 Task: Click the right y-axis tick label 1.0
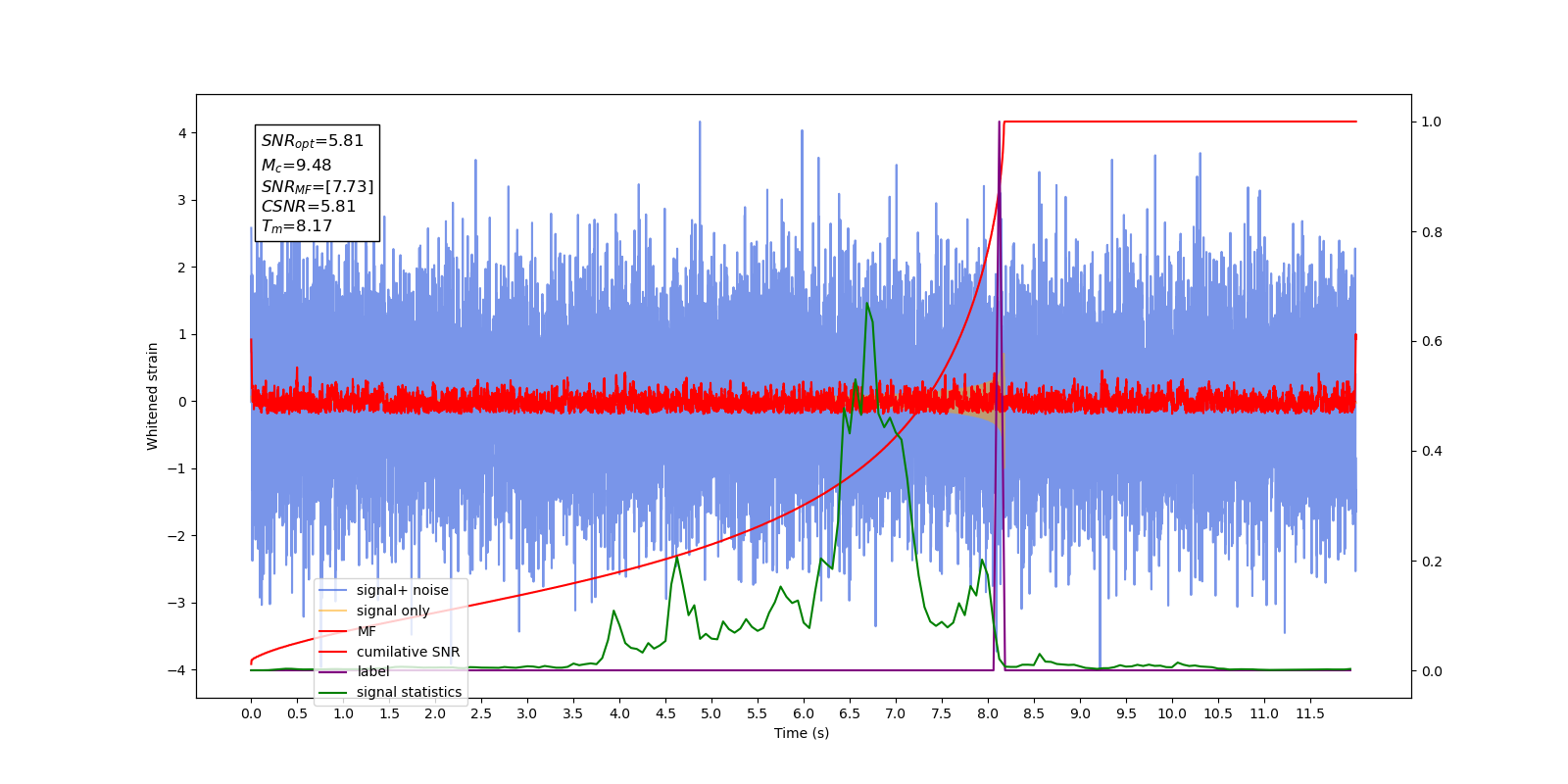pos(1432,122)
